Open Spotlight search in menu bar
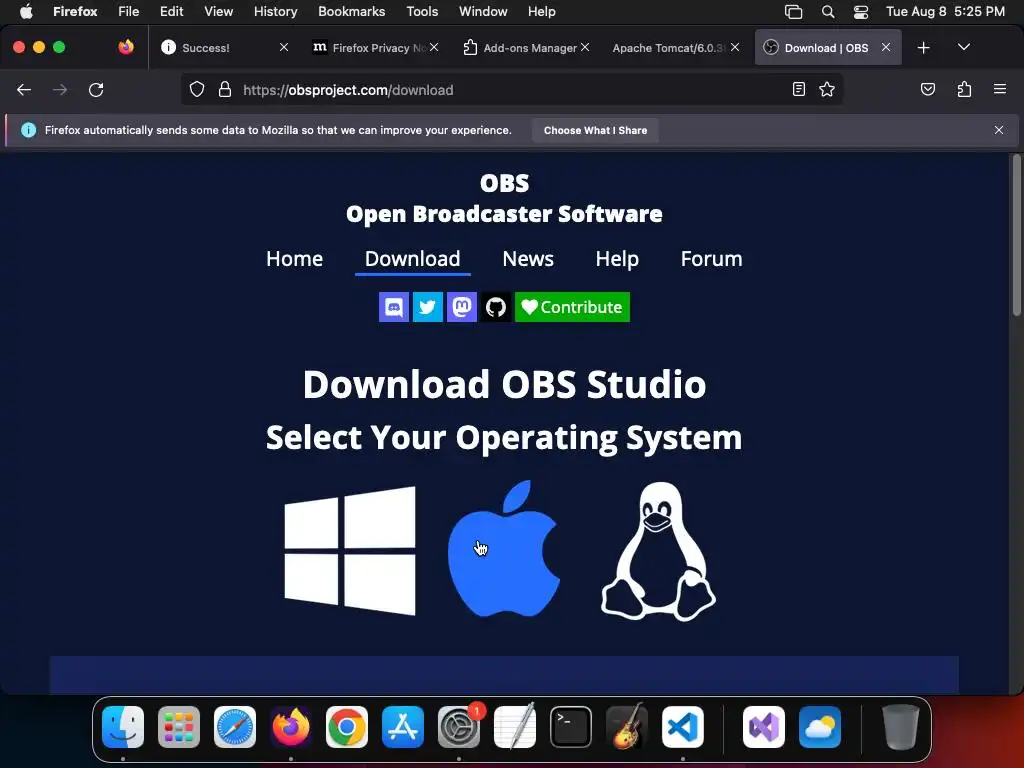This screenshot has width=1024, height=768. pyautogui.click(x=828, y=11)
